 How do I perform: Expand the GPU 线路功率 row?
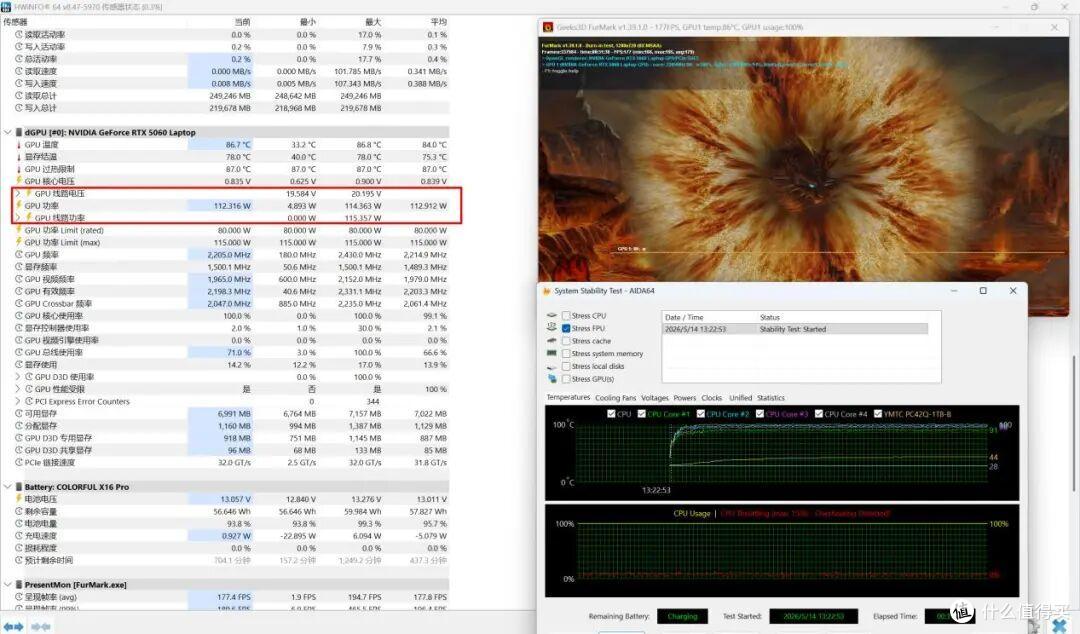click(x=18, y=218)
